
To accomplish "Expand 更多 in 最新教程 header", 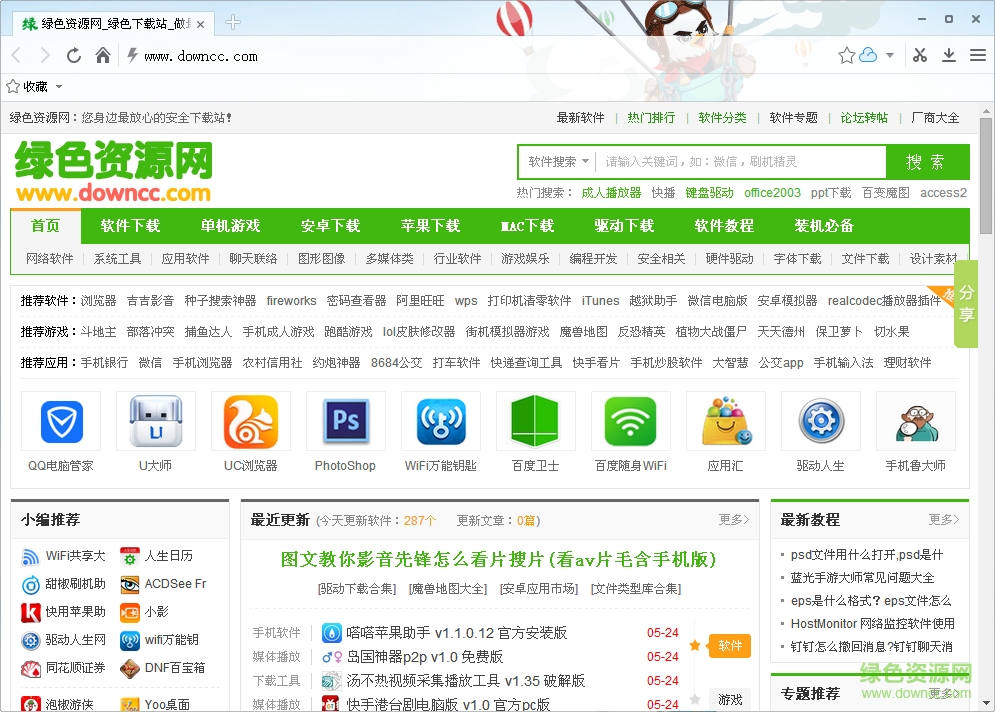I will (x=944, y=520).
